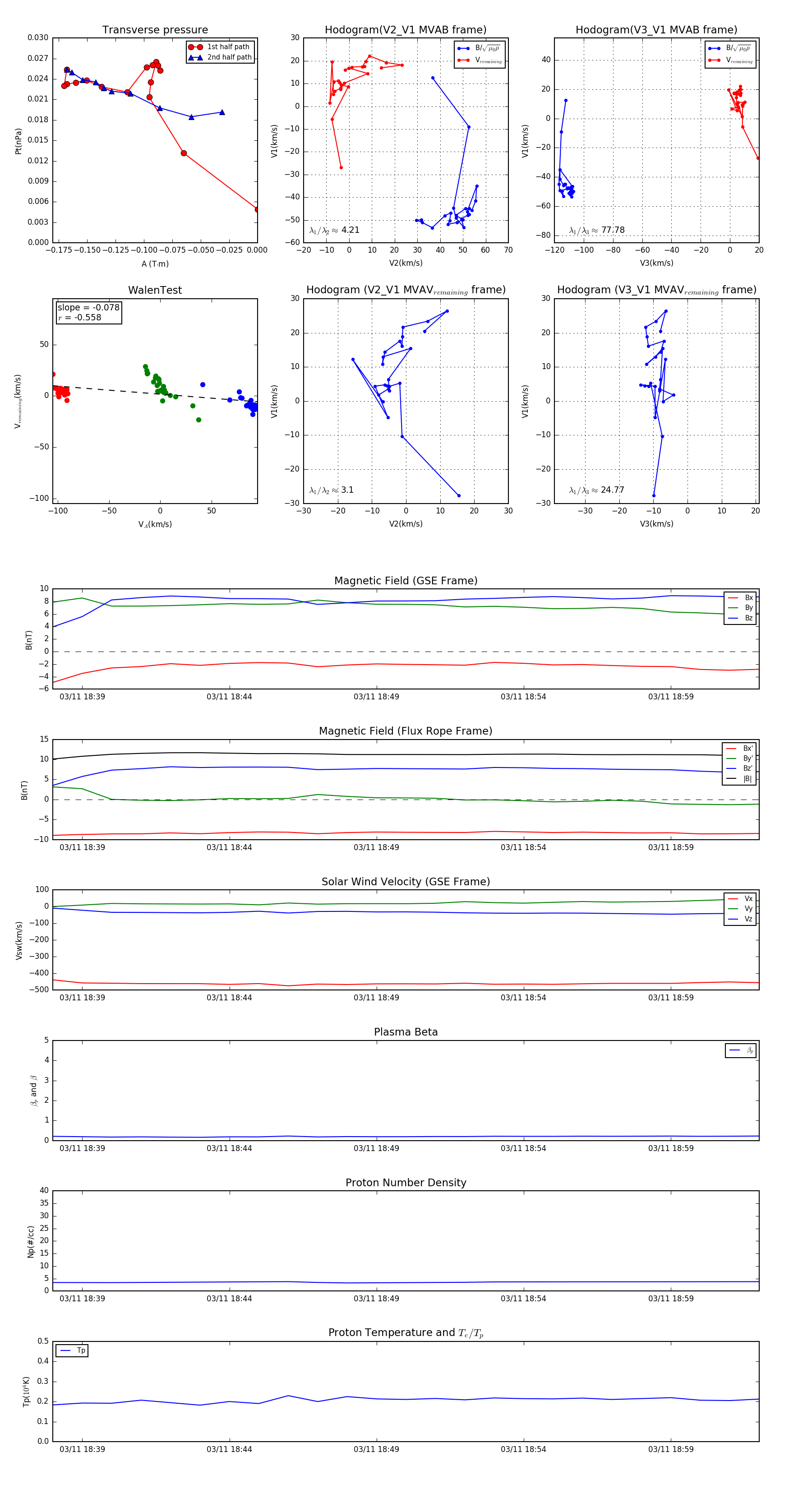Click the 'Hodogram(V3_V1 MVAB frame)' title

click(x=656, y=30)
